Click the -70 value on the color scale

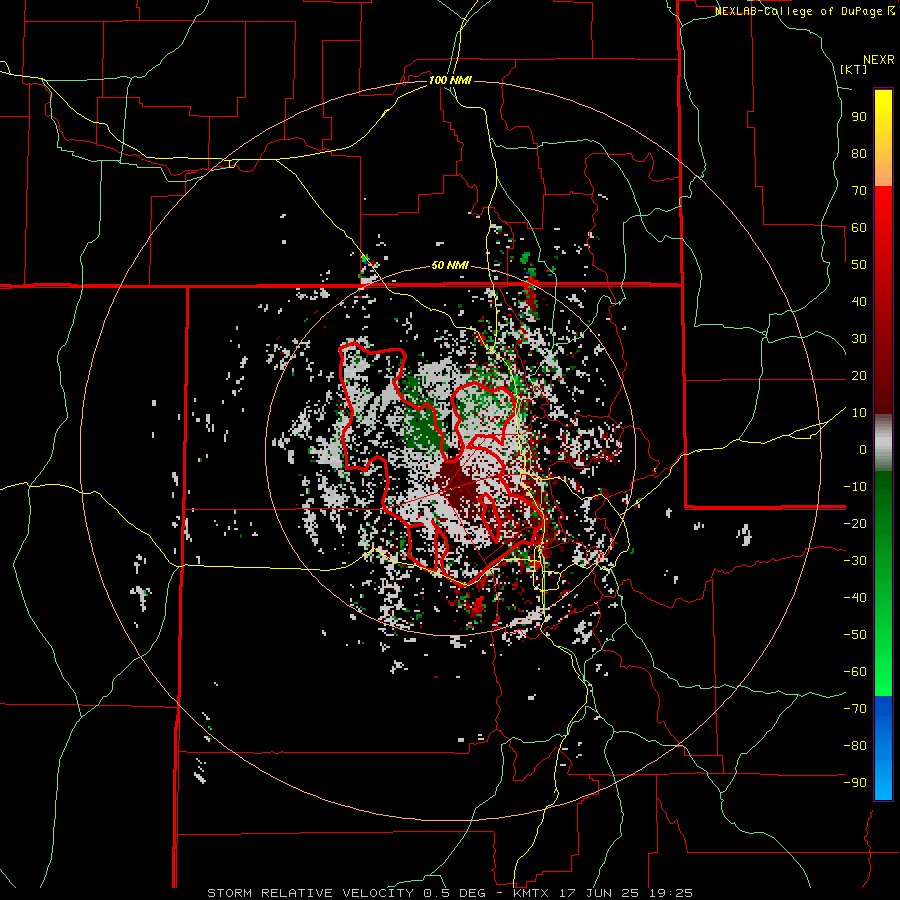(855, 709)
